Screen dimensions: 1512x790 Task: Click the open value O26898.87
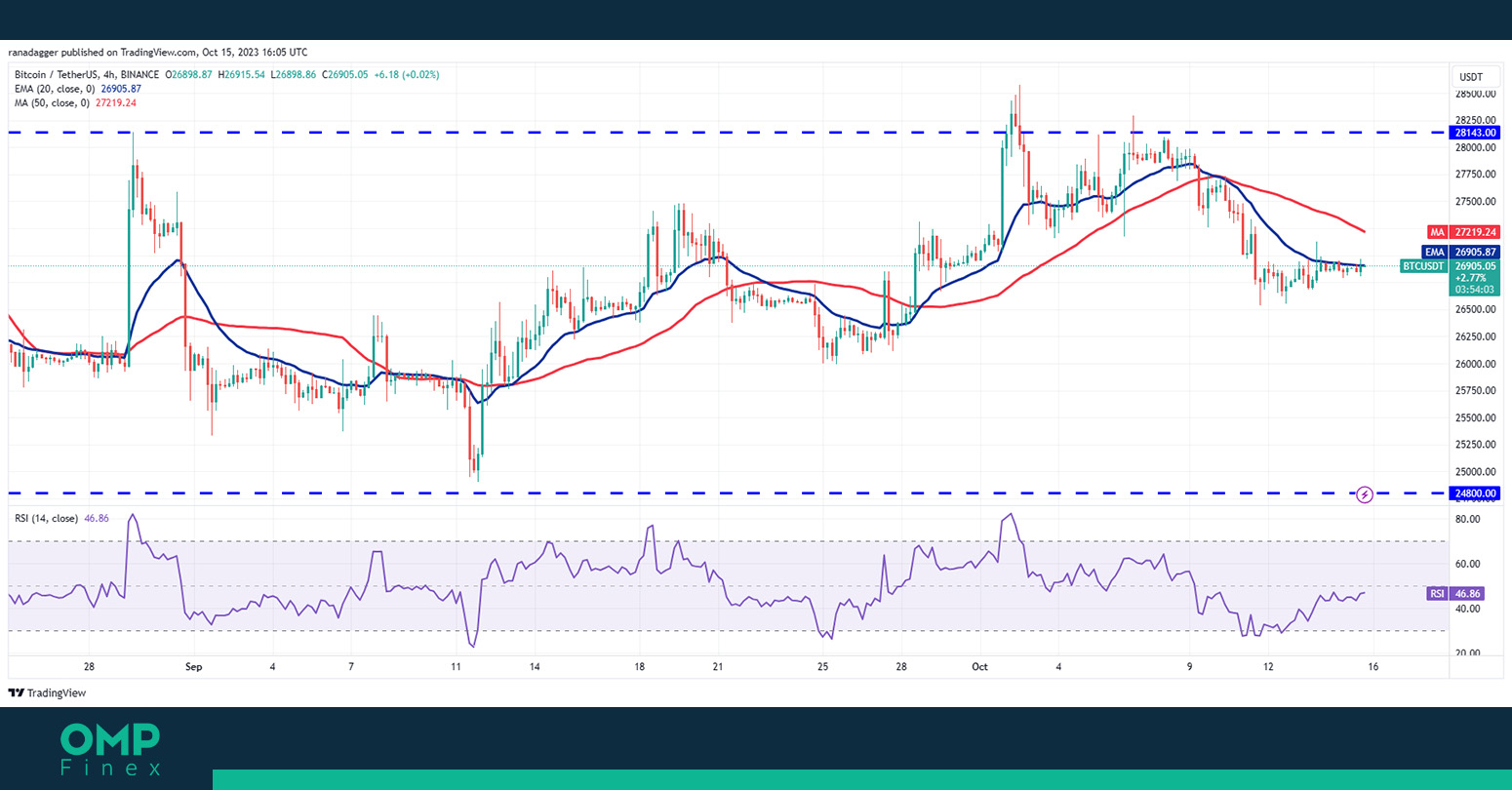(x=190, y=75)
